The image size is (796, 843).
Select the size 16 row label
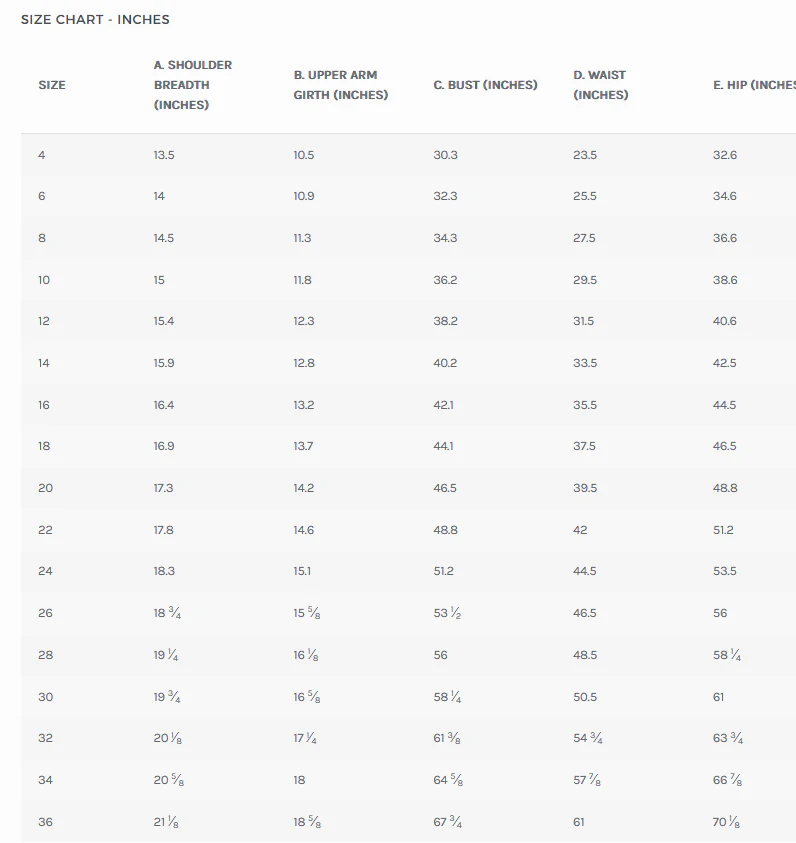coord(44,405)
